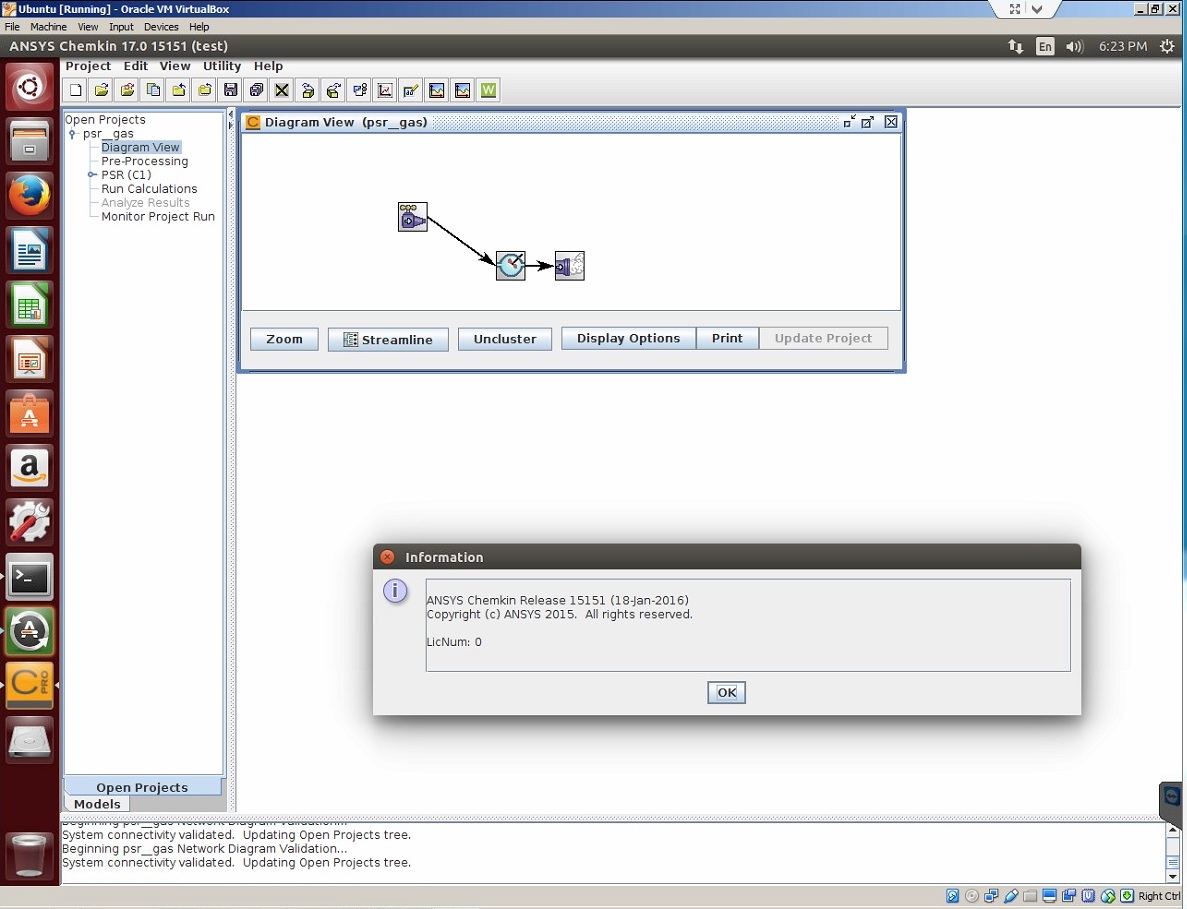This screenshot has width=1187, height=909.
Task: Click the Save All stacked disks icon
Action: [x=256, y=91]
